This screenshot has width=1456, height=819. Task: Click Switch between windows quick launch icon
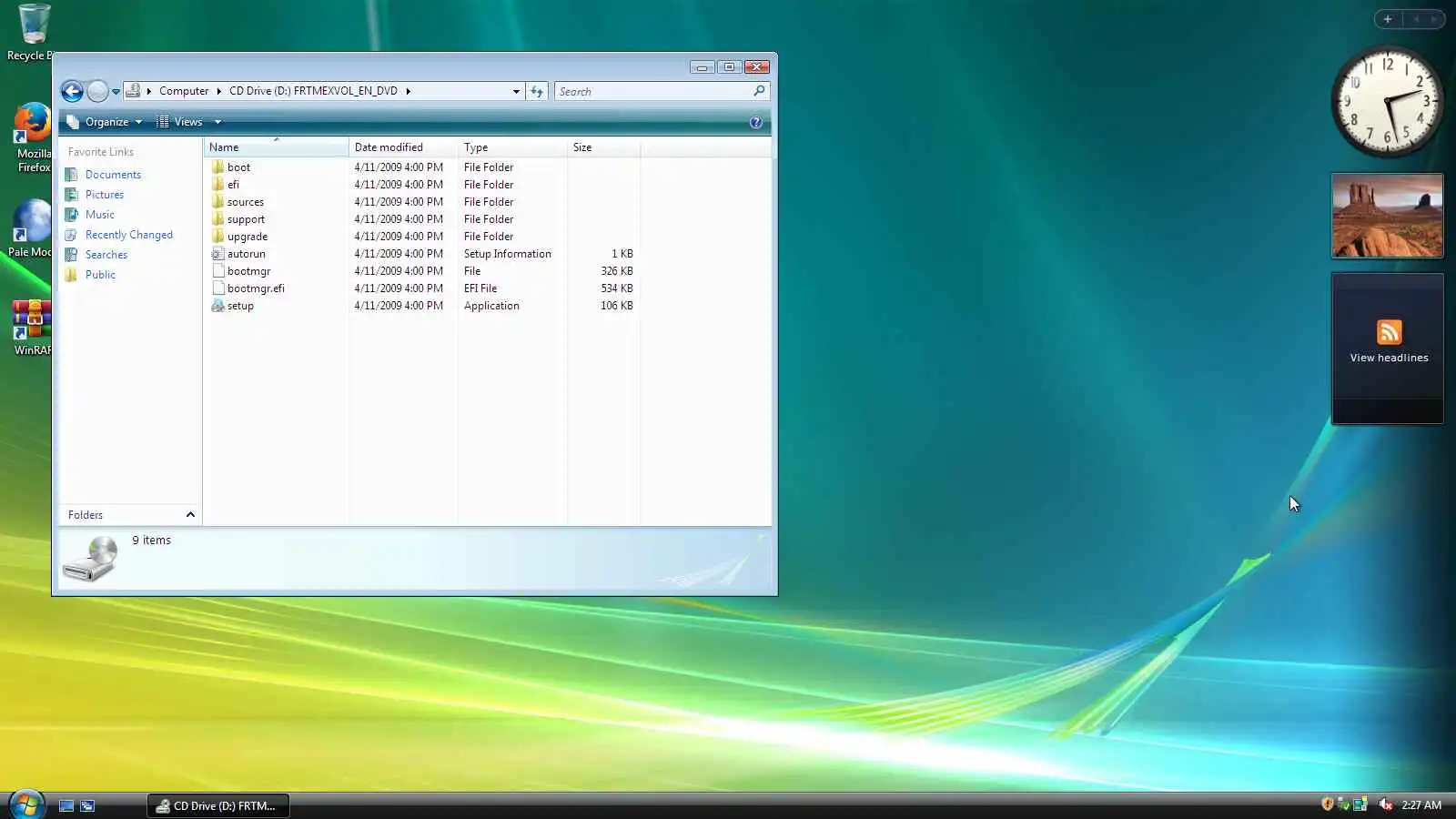click(x=87, y=805)
